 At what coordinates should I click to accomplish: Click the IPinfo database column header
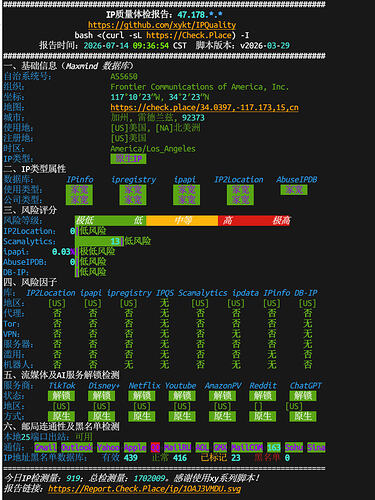tap(80, 179)
